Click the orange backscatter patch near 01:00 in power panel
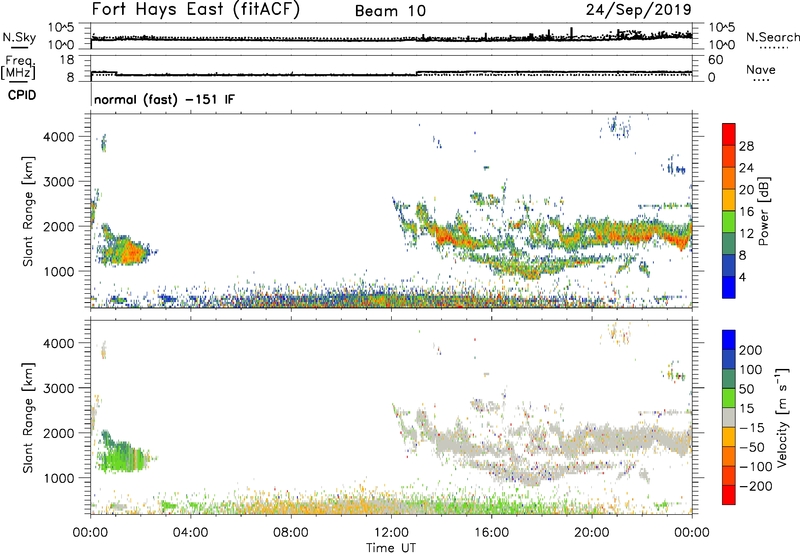 (132, 251)
